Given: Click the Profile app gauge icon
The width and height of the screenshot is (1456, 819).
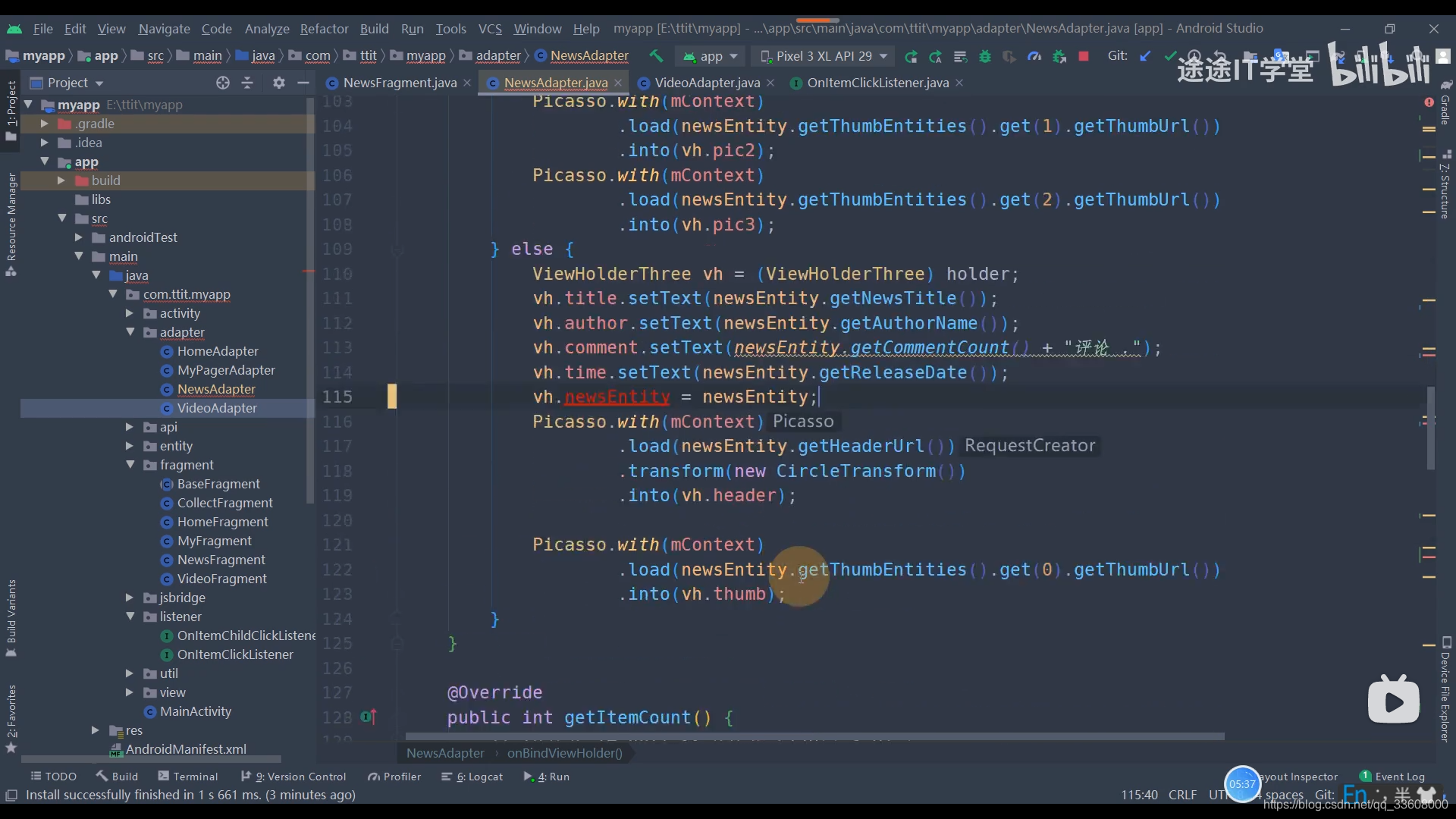Looking at the screenshot, I should point(1034,56).
